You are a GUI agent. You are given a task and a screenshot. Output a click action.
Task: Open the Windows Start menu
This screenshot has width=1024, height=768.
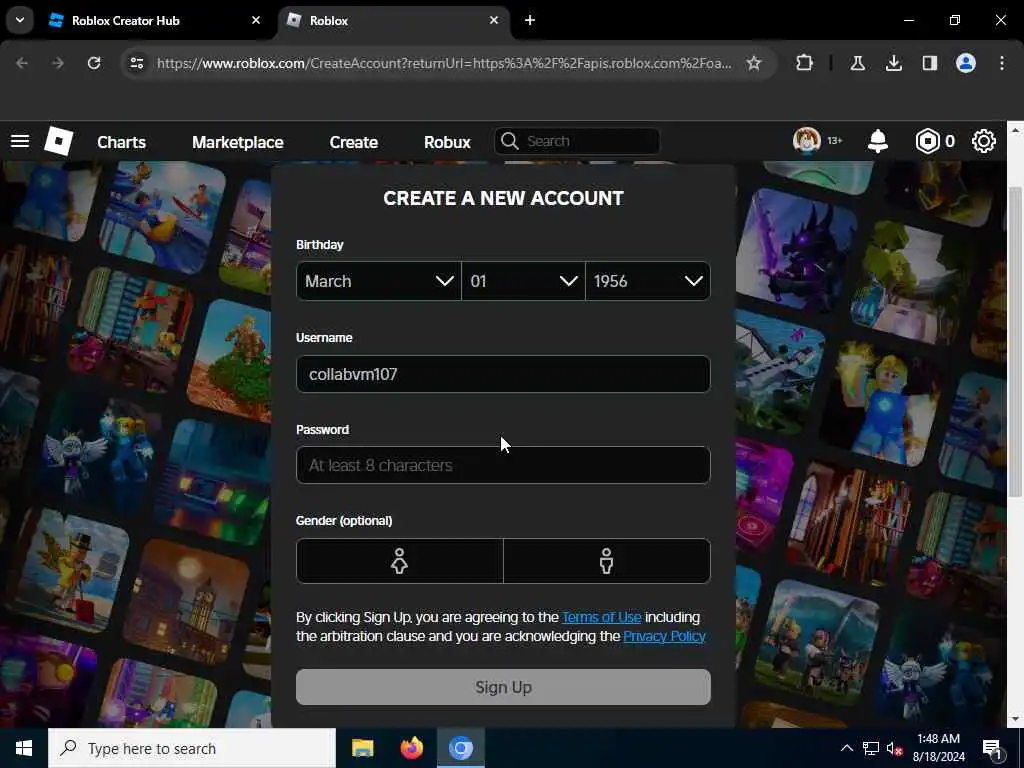pos(24,748)
